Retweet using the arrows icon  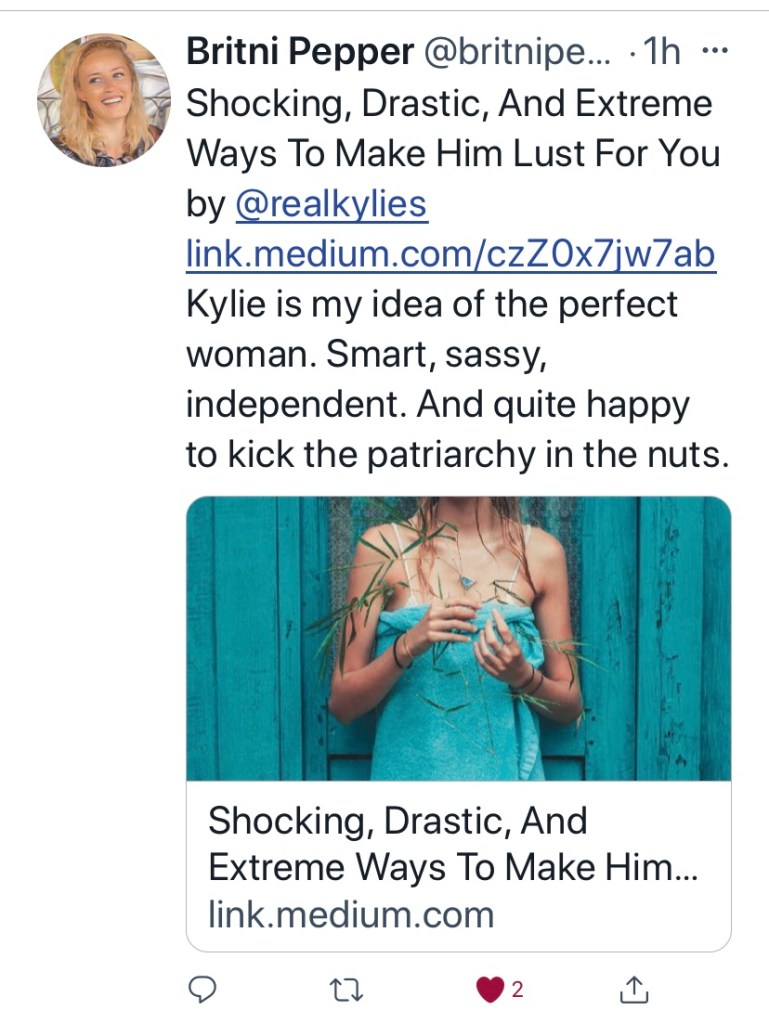[x=345, y=990]
